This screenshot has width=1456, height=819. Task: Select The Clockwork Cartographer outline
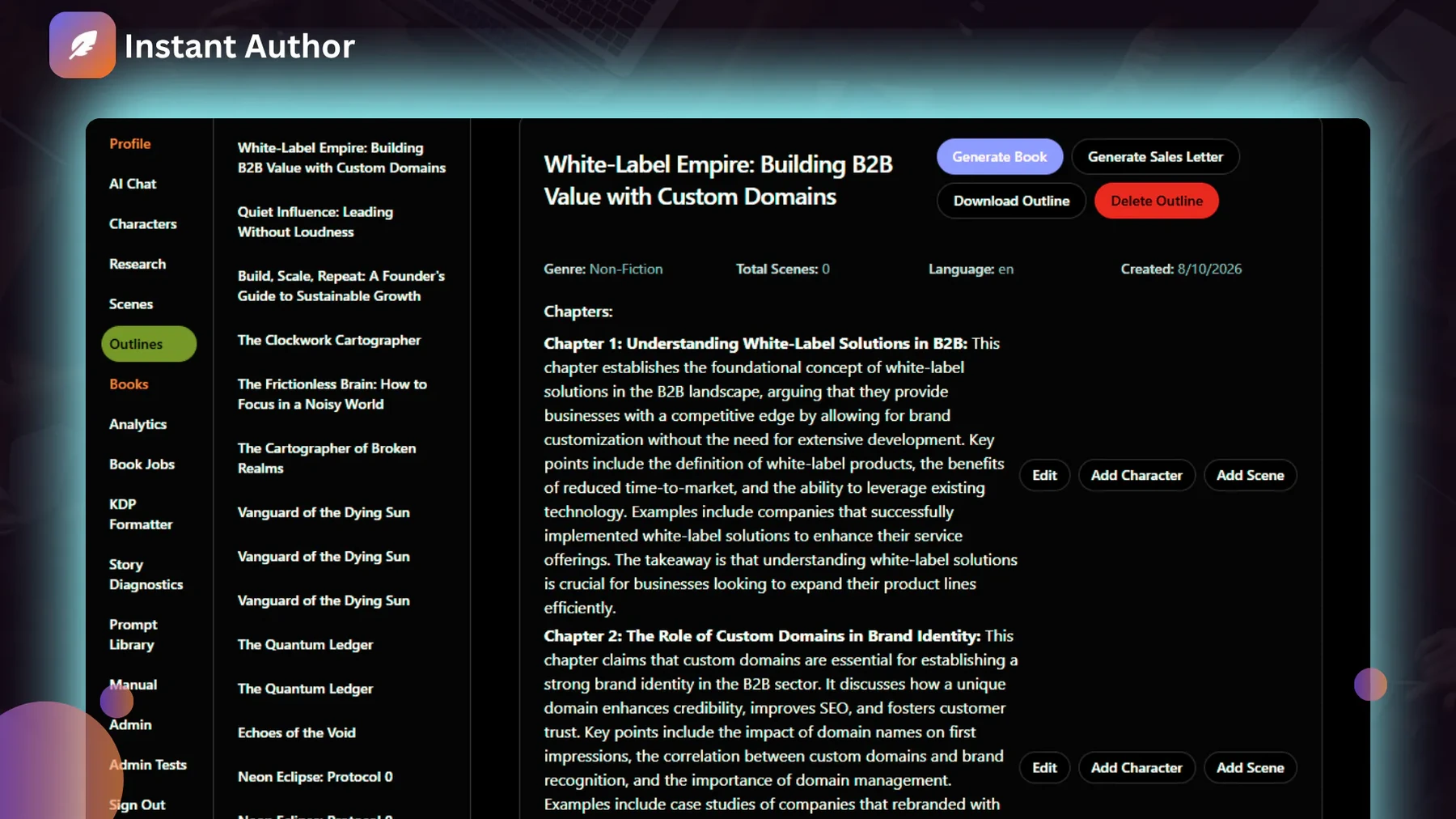click(x=329, y=340)
